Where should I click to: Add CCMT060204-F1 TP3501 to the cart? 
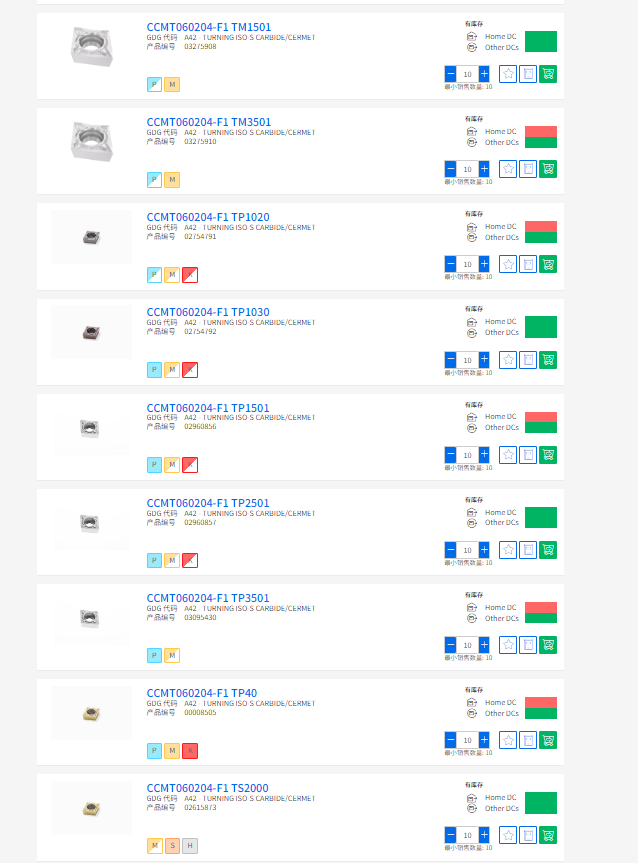[548, 645]
